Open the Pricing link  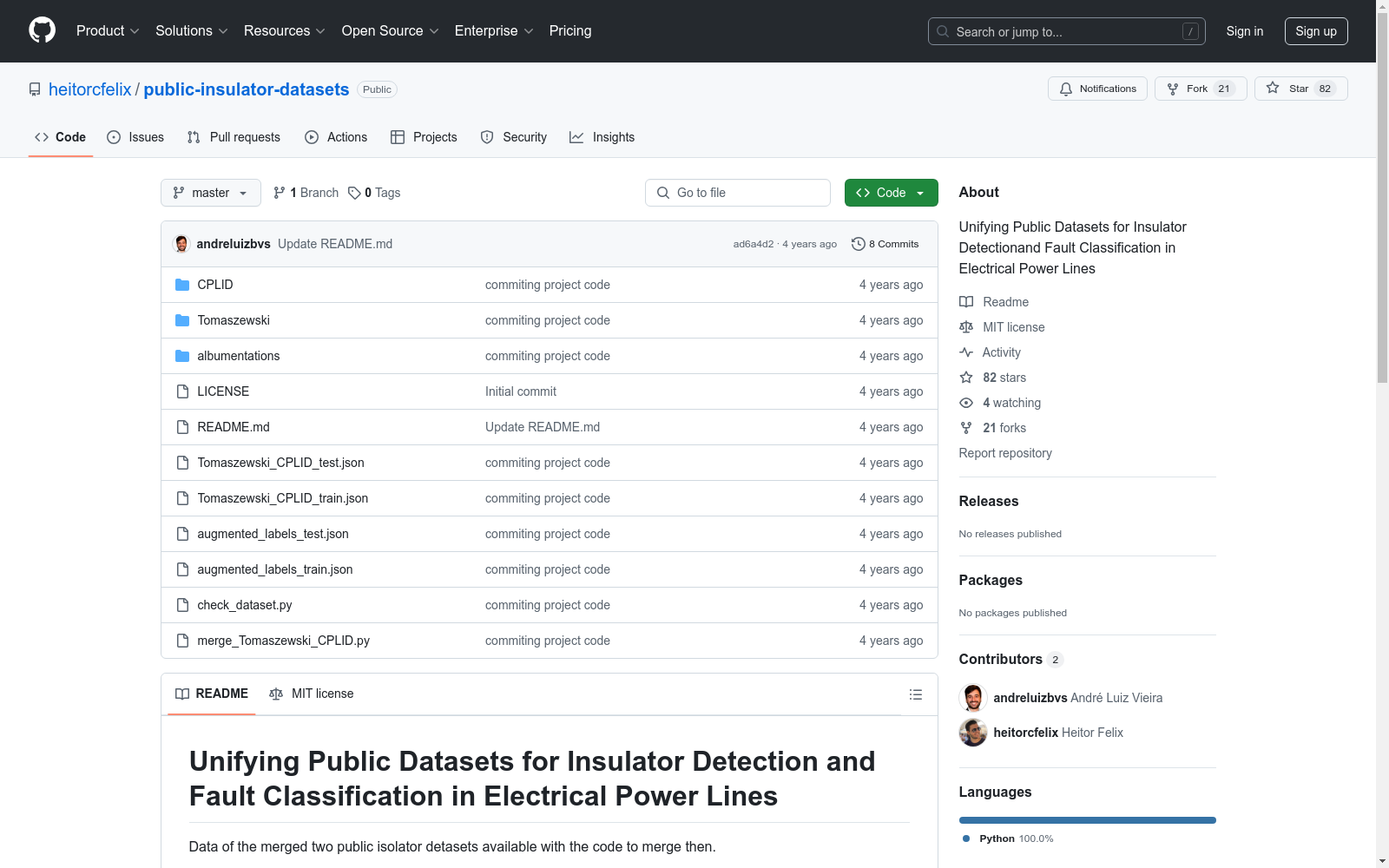point(570,30)
